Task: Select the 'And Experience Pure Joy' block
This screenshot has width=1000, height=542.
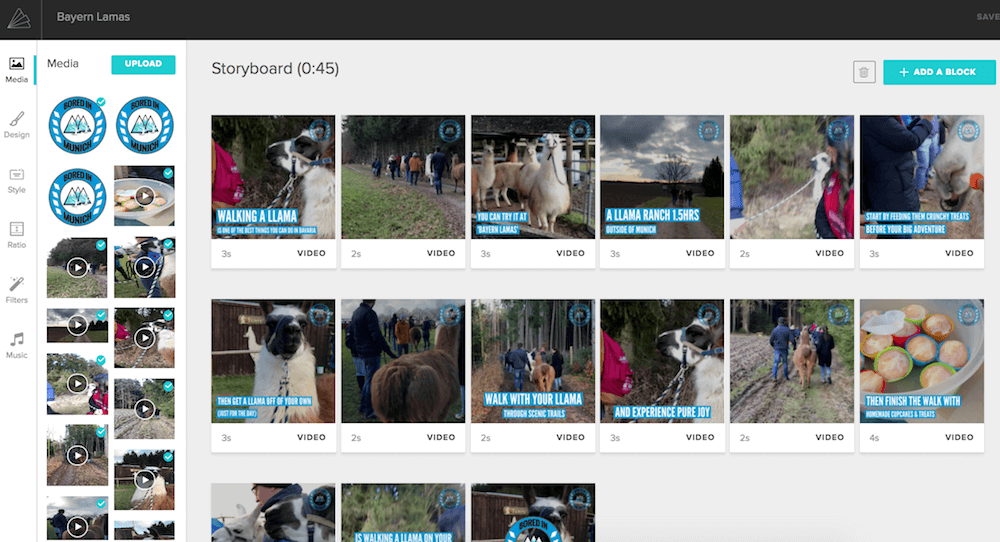Action: click(661, 362)
